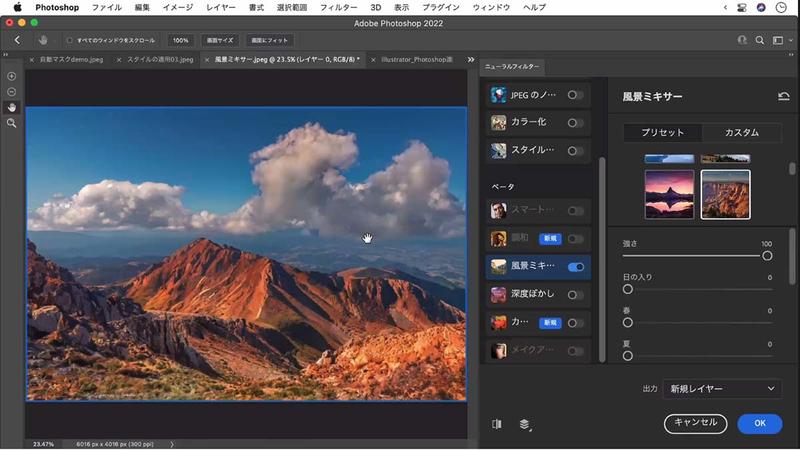Open the ファイル menu
This screenshot has width=800, height=450.
107,7
